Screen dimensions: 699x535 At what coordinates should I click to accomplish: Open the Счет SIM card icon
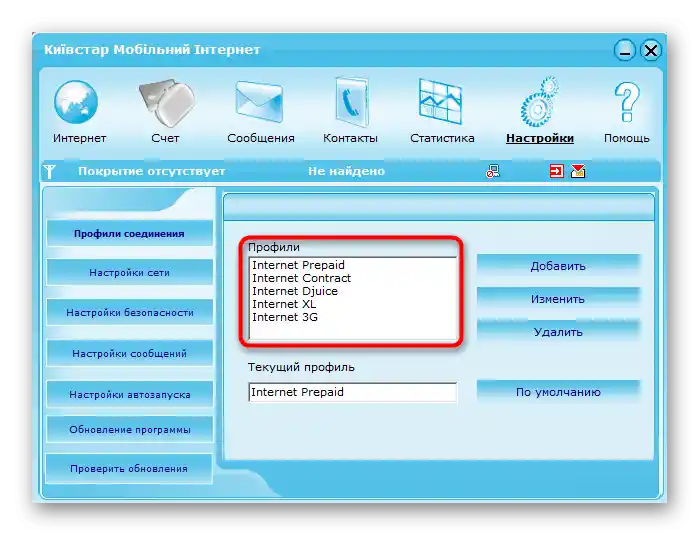point(167,103)
